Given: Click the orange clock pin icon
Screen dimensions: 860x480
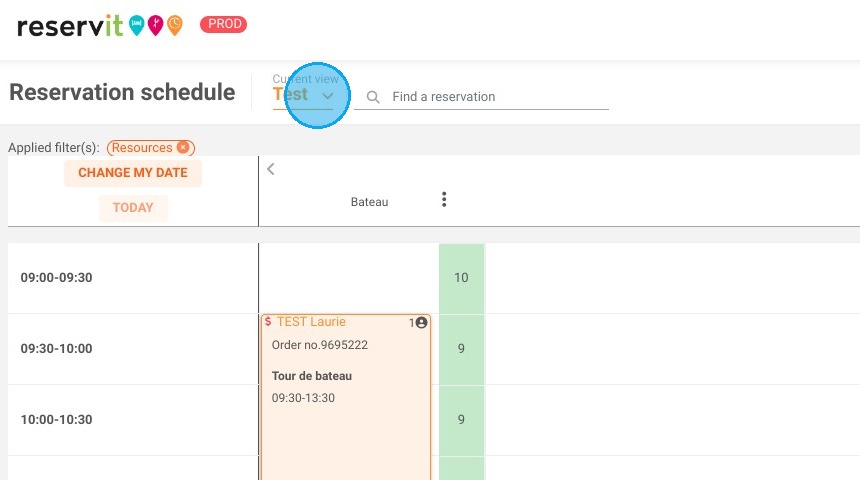Looking at the screenshot, I should tap(175, 25).
